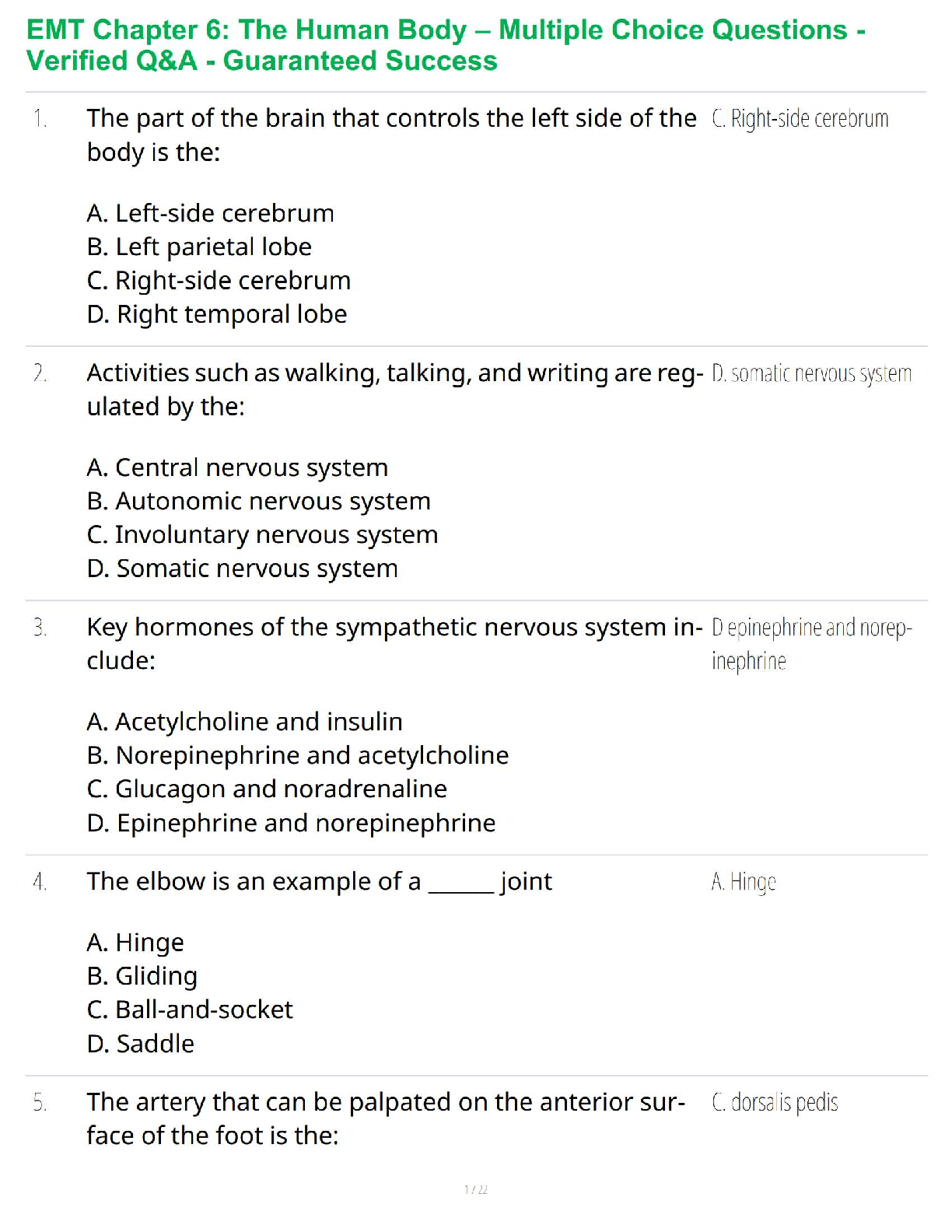Choose option B. Norepinephrine and acetylcholine
Screen dimensions: 952x1232
(297, 755)
